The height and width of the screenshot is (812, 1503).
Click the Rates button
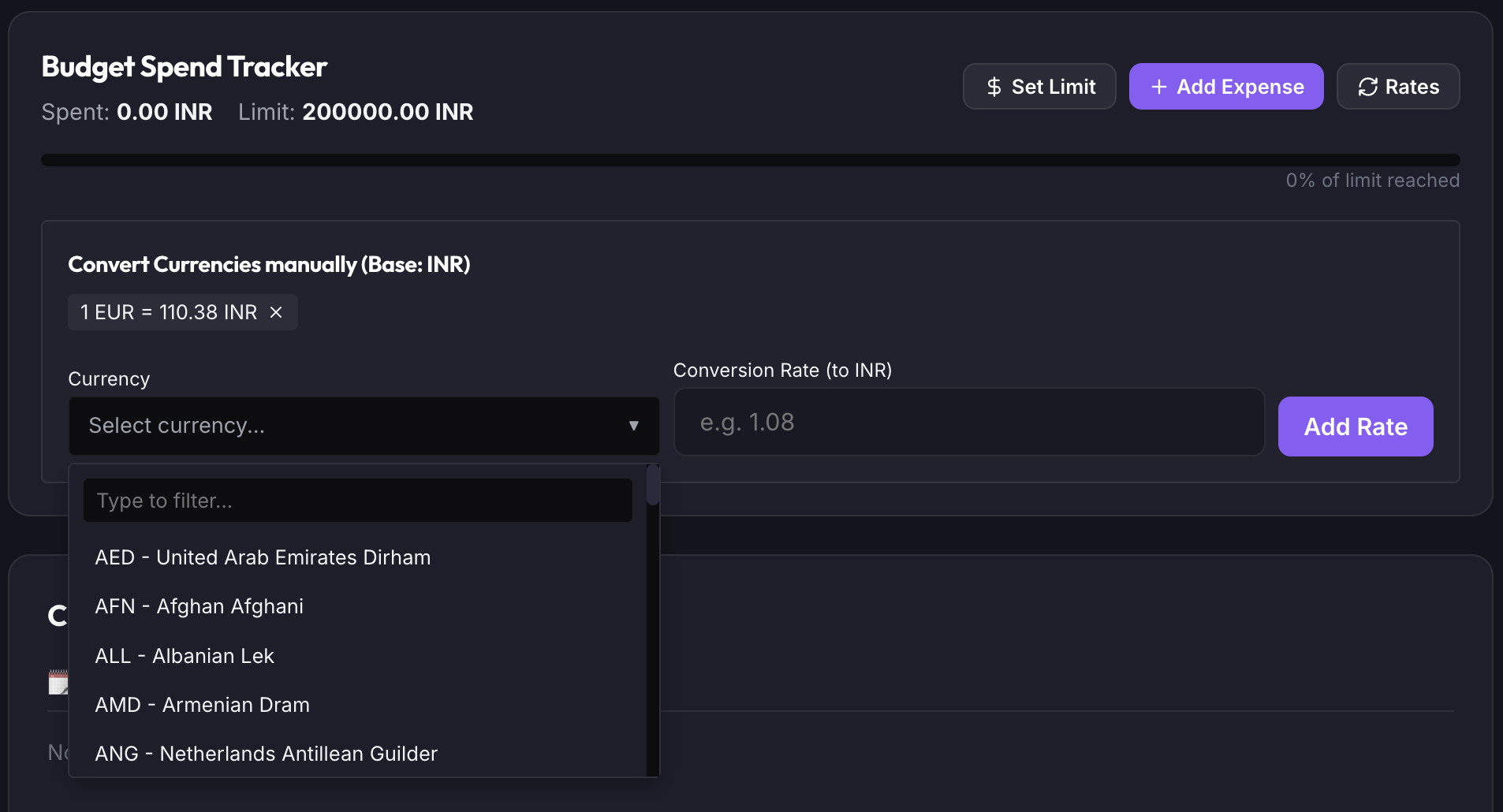pyautogui.click(x=1398, y=87)
